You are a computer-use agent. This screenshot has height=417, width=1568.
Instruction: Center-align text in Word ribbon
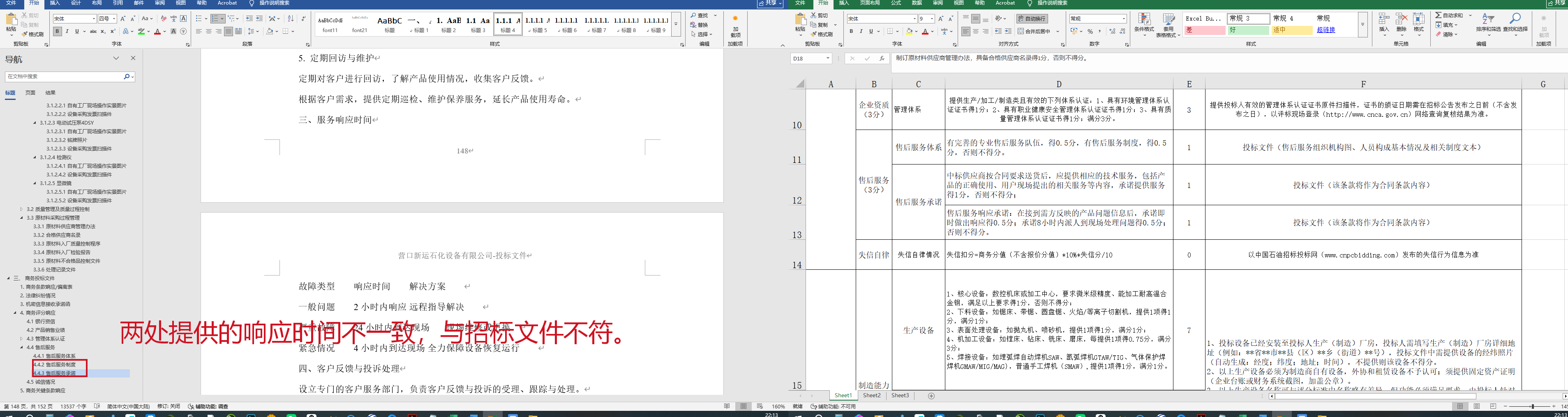tap(209, 31)
